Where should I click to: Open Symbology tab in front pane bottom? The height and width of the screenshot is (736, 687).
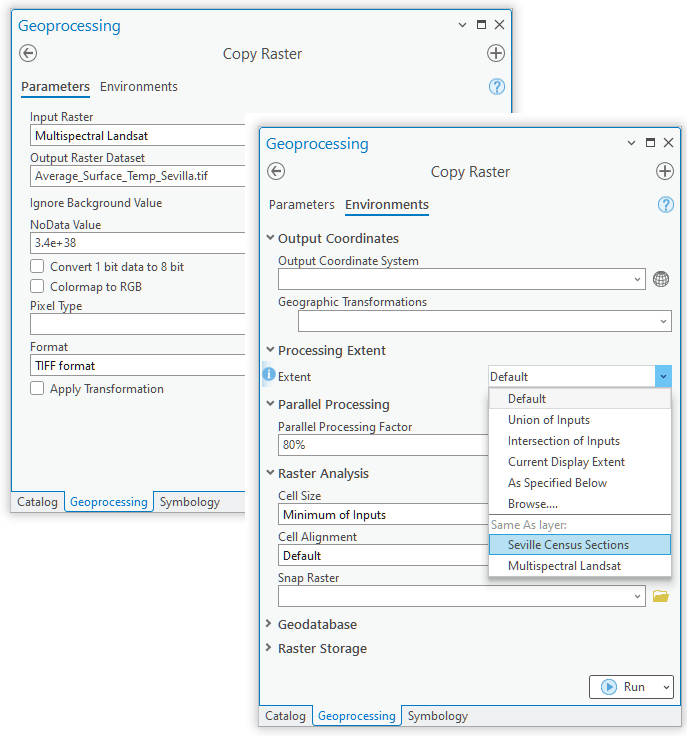point(438,716)
